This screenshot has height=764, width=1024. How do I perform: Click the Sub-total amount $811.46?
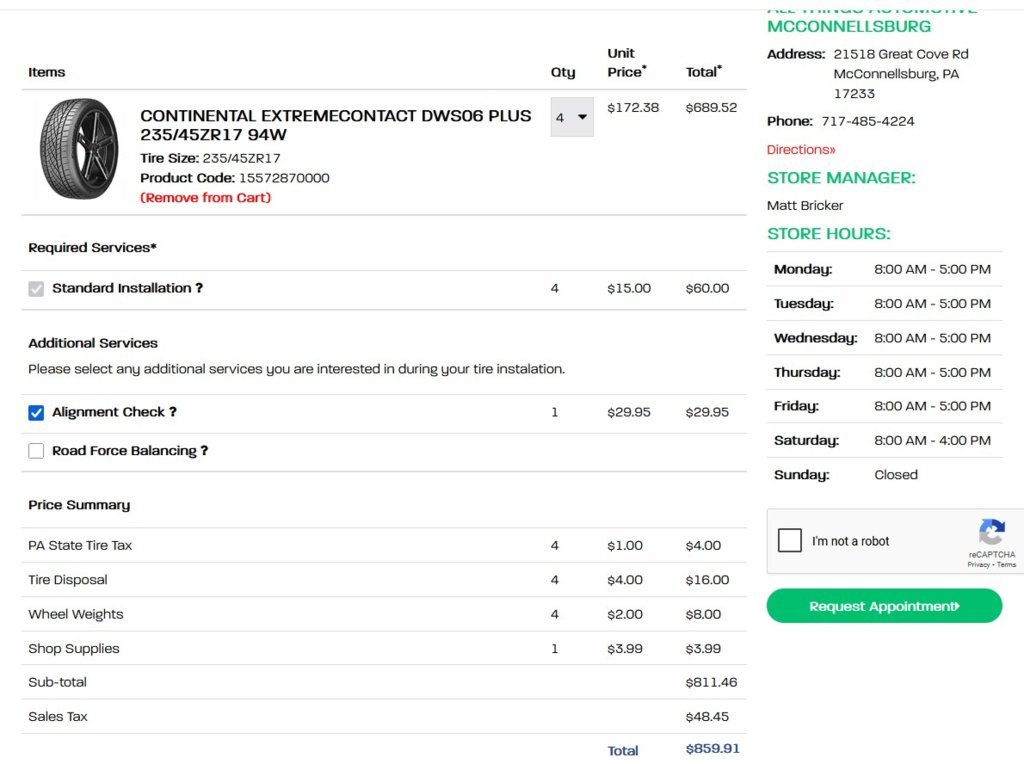click(711, 682)
